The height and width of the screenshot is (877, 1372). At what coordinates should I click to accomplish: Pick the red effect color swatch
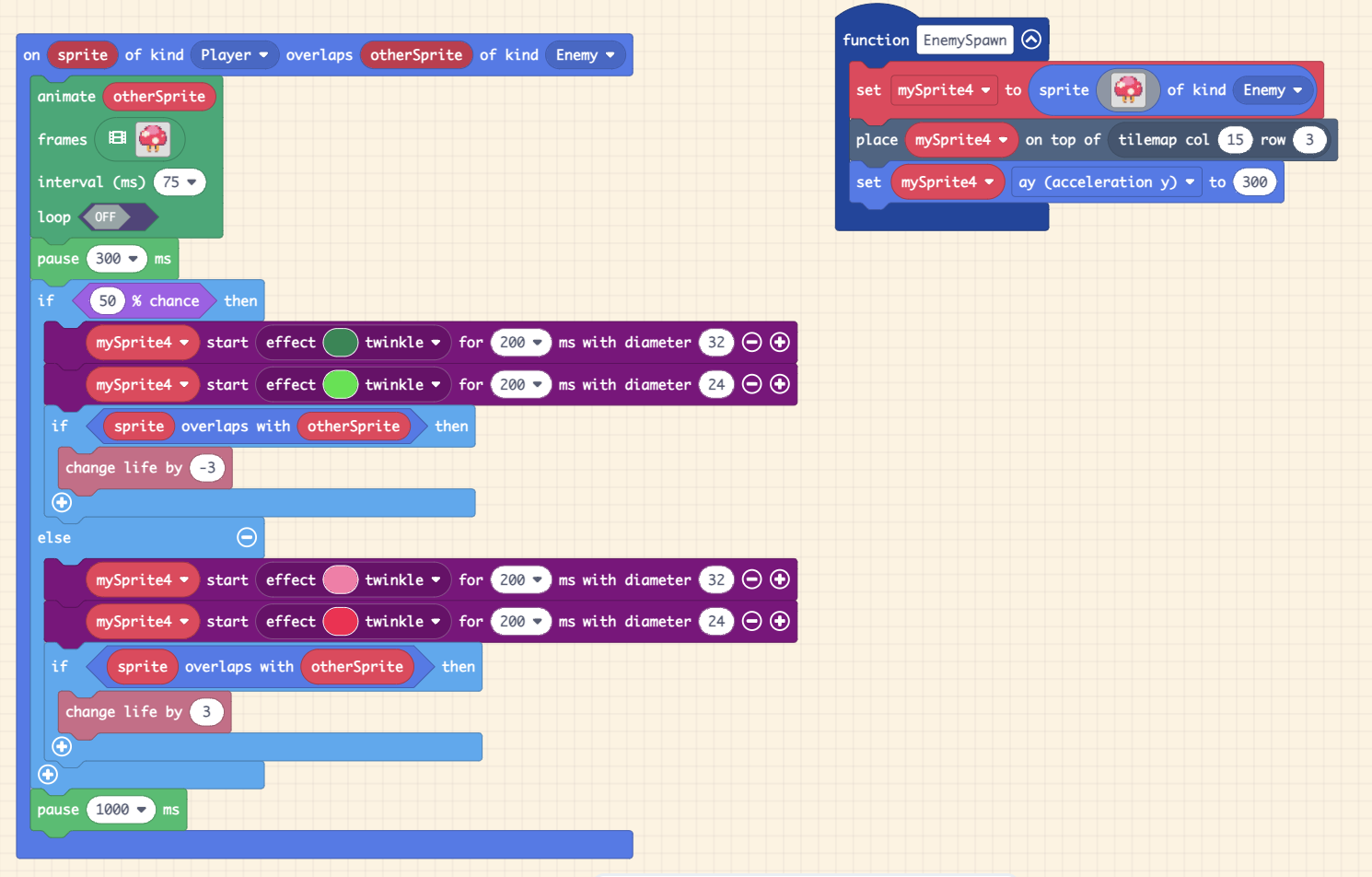(340, 621)
